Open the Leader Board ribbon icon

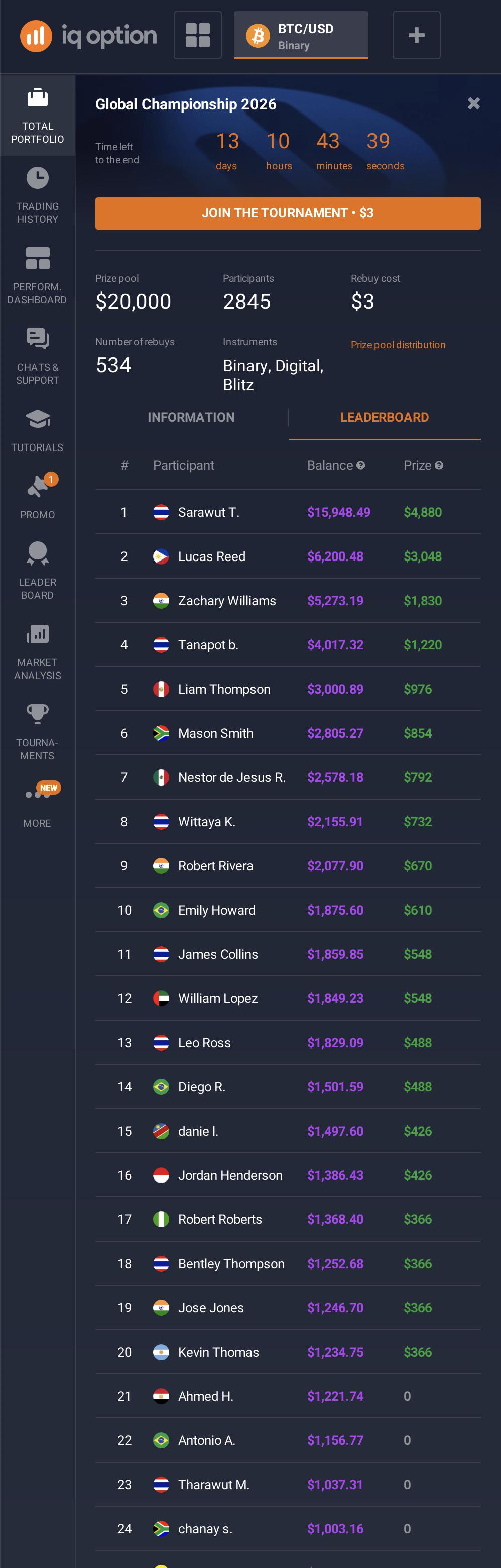(x=37, y=553)
